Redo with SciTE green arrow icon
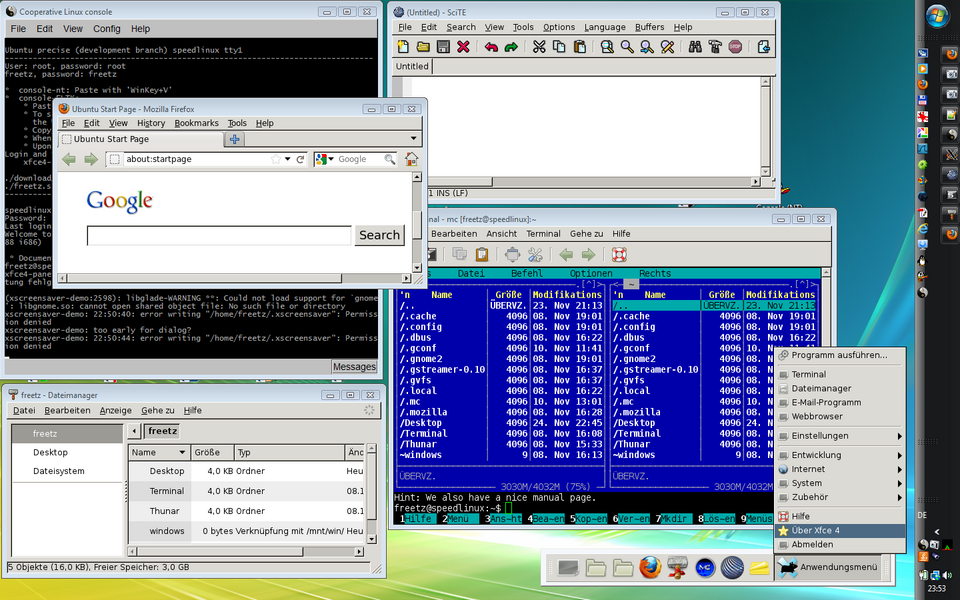This screenshot has width=960, height=600. coord(511,47)
